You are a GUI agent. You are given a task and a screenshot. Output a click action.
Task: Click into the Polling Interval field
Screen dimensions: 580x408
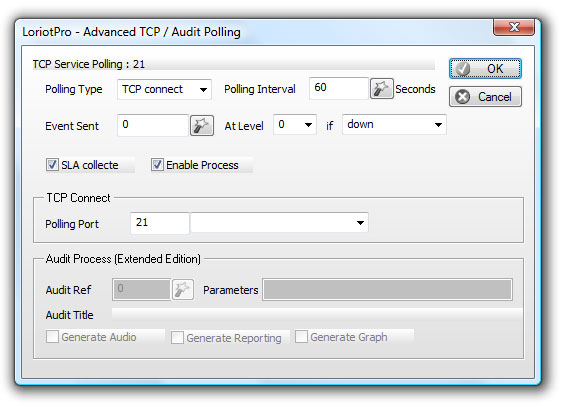click(339, 88)
